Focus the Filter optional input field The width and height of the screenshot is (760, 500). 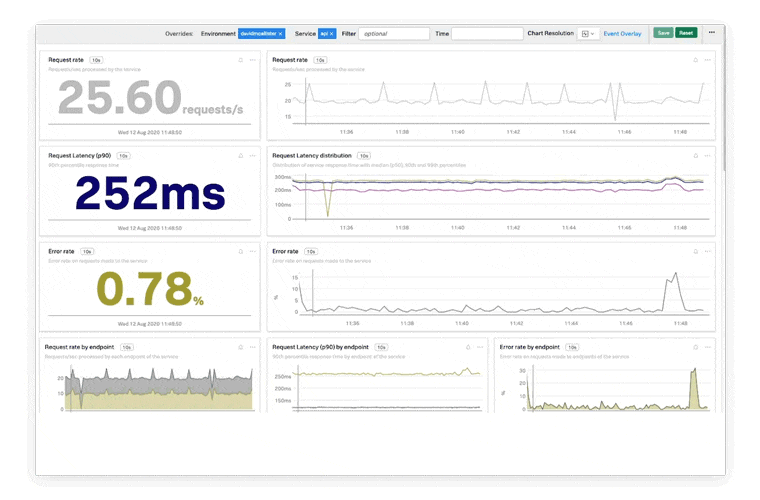point(394,33)
